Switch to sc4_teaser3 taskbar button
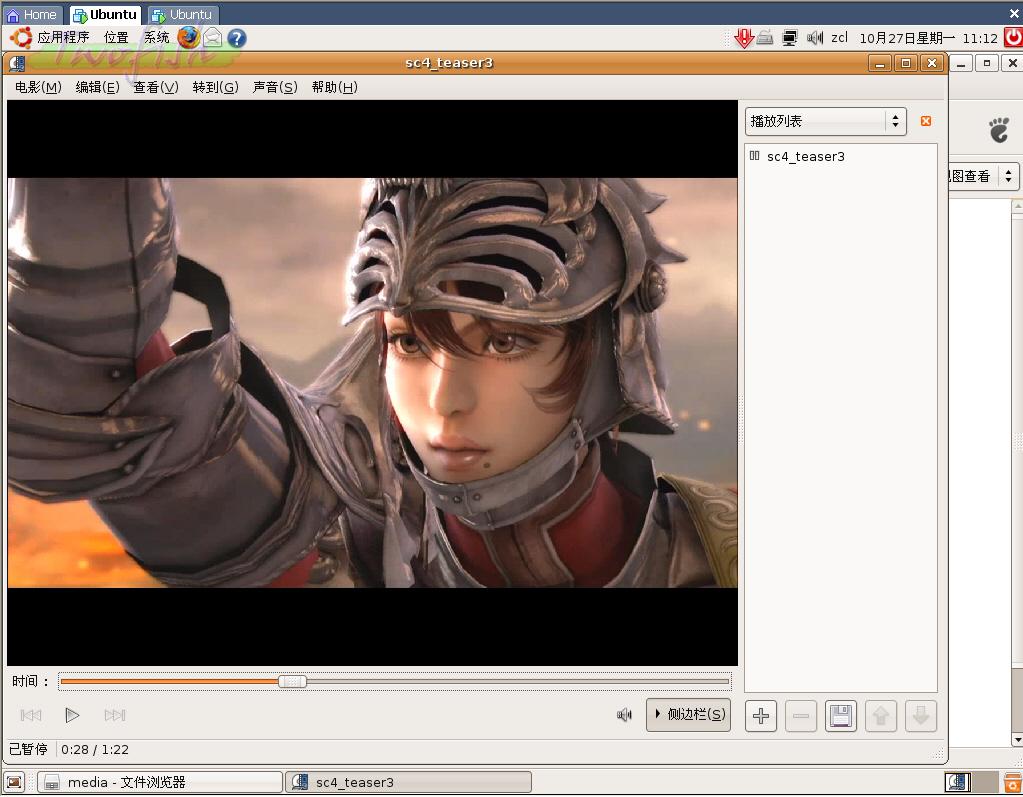Screen dimensions: 1023x797 click(408, 782)
